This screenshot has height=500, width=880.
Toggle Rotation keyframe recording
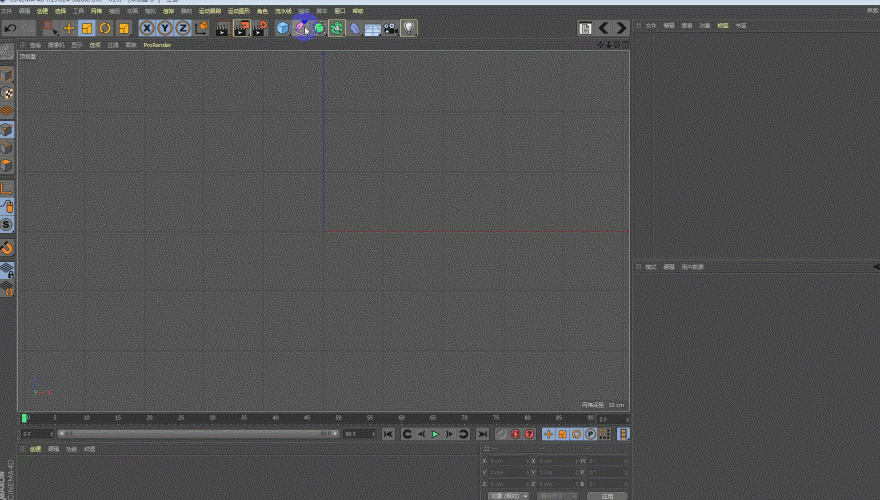click(576, 434)
